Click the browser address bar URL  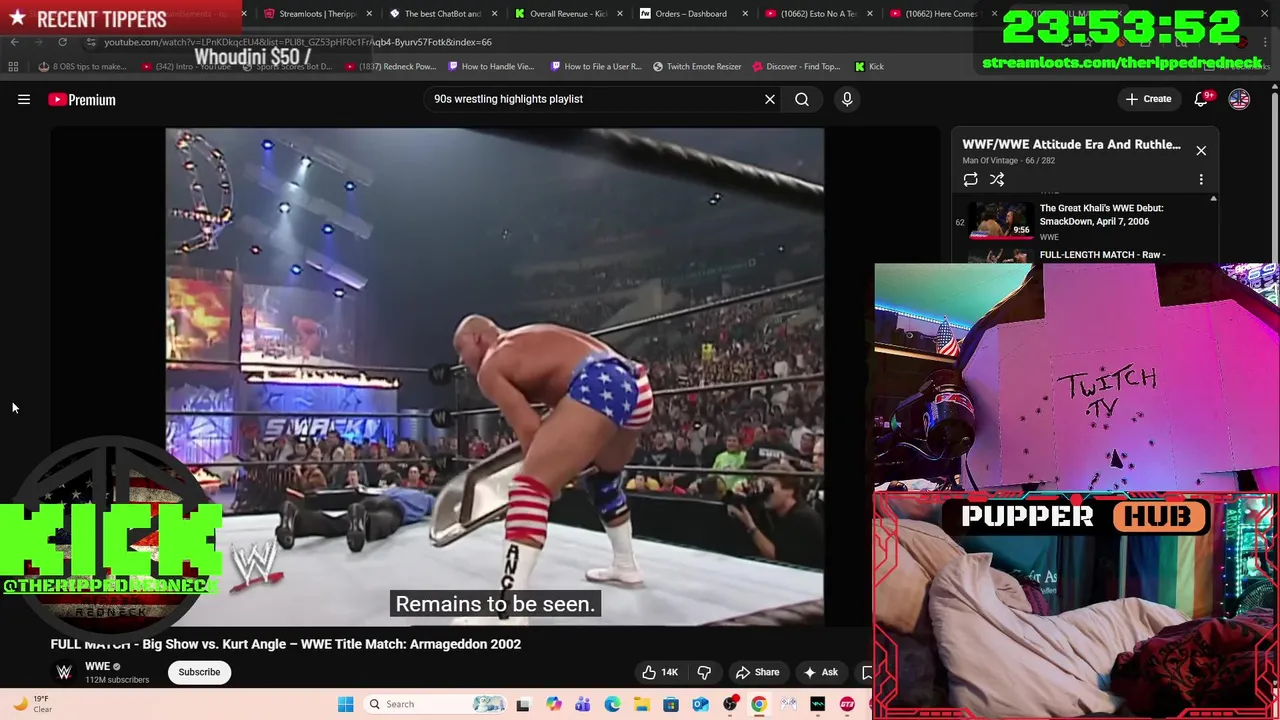point(298,42)
